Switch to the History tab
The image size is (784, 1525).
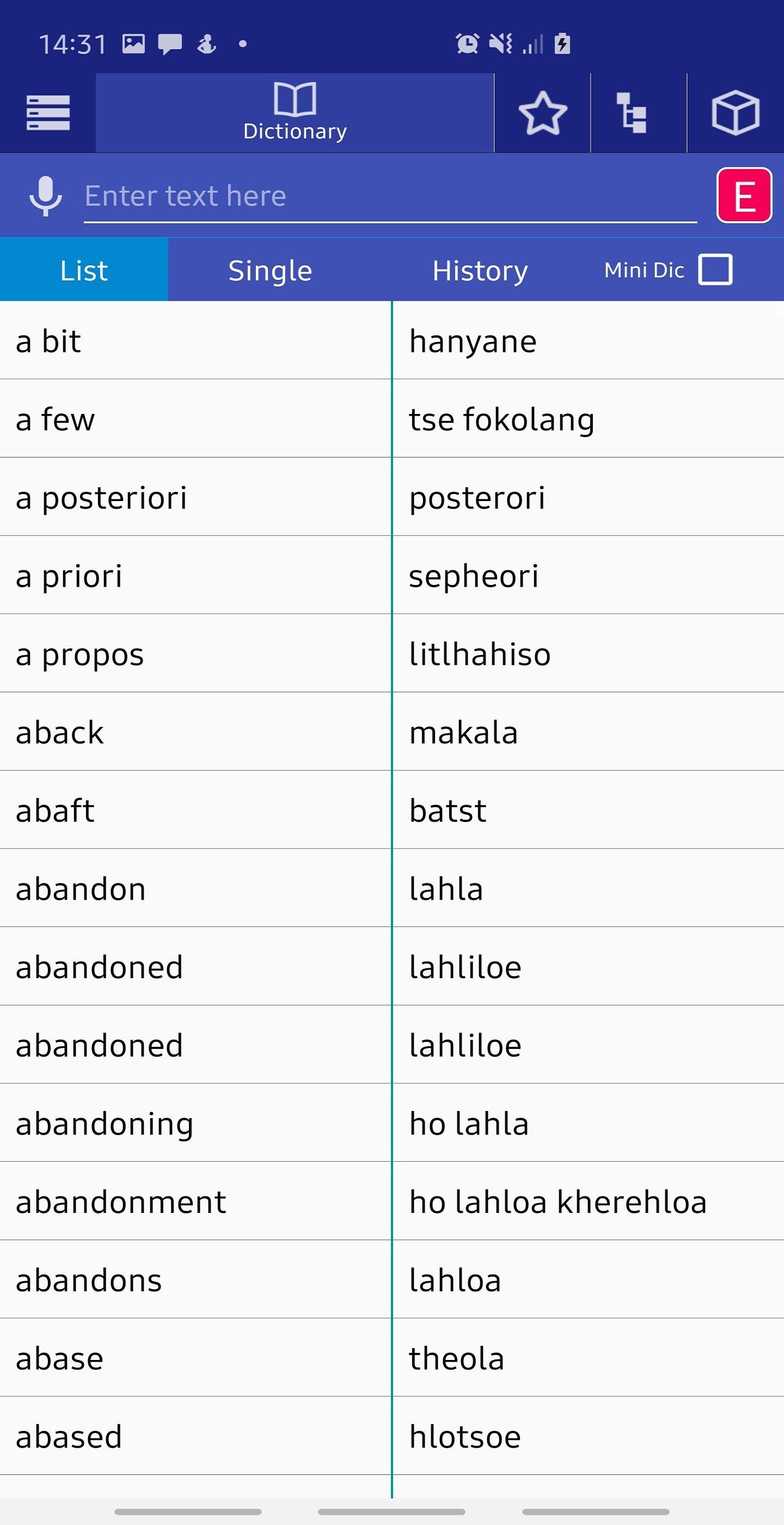(480, 271)
